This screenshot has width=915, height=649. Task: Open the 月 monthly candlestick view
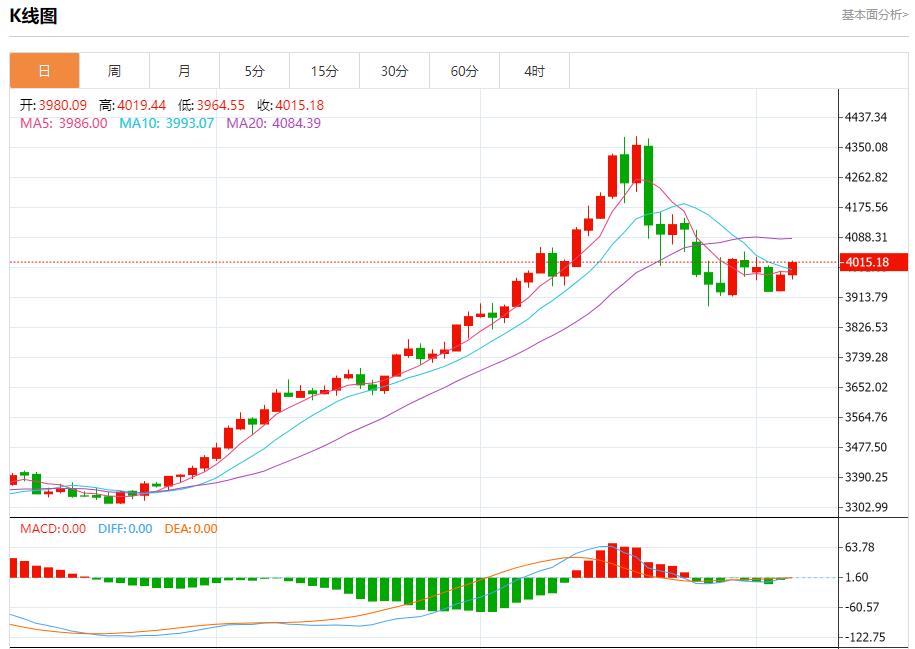click(x=184, y=70)
